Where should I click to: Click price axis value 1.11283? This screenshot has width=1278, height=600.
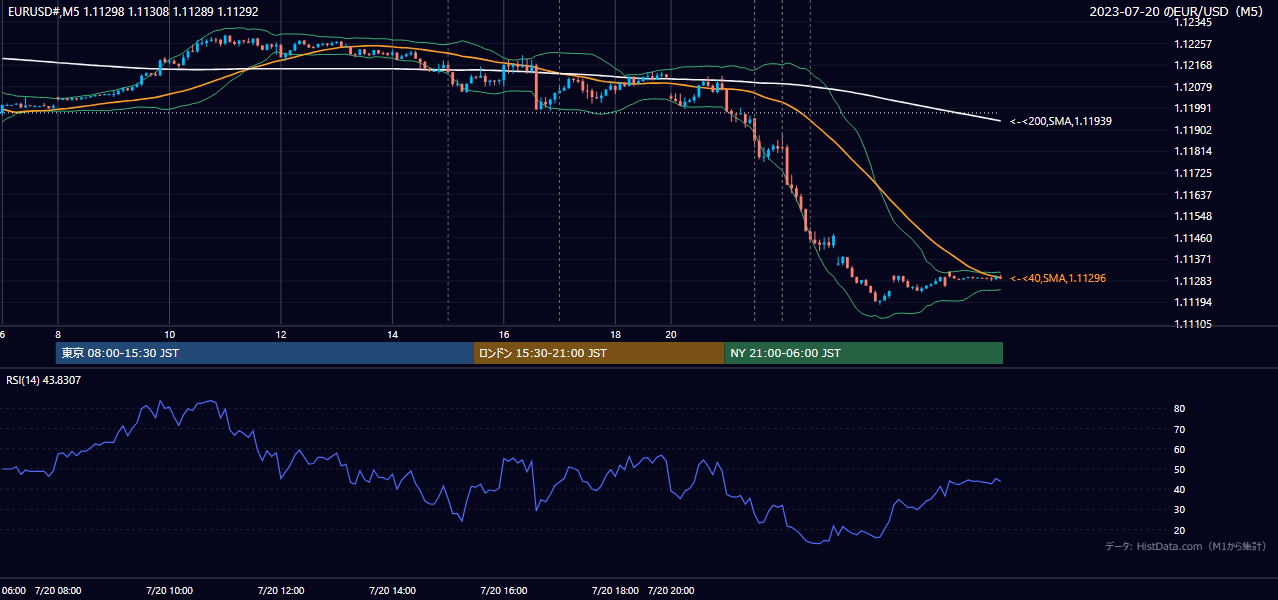coord(1192,281)
